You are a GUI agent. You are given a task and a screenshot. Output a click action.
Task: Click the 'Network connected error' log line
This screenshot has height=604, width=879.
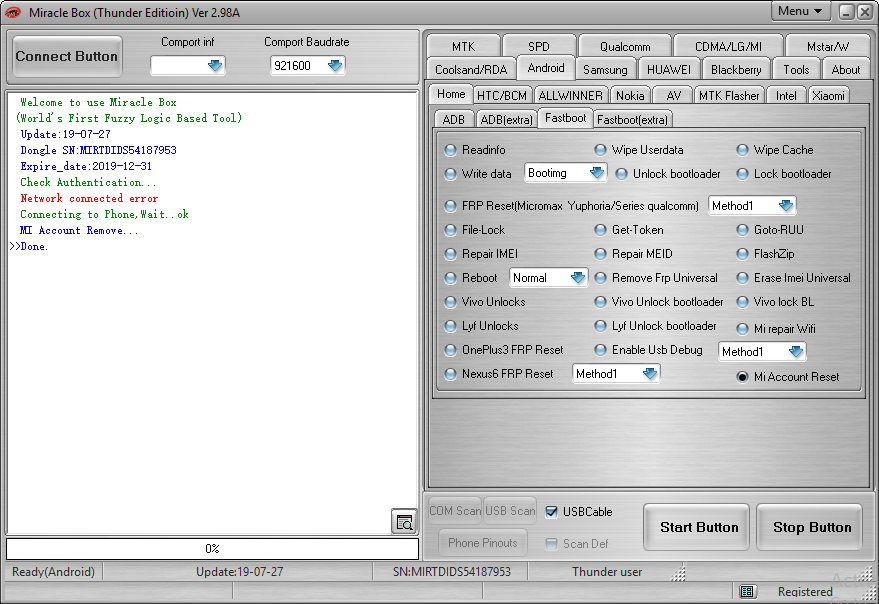89,198
